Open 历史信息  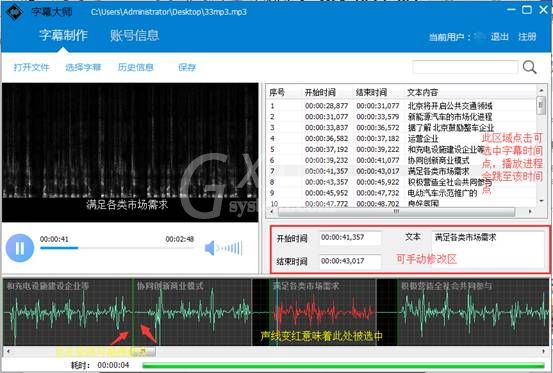pos(136,67)
